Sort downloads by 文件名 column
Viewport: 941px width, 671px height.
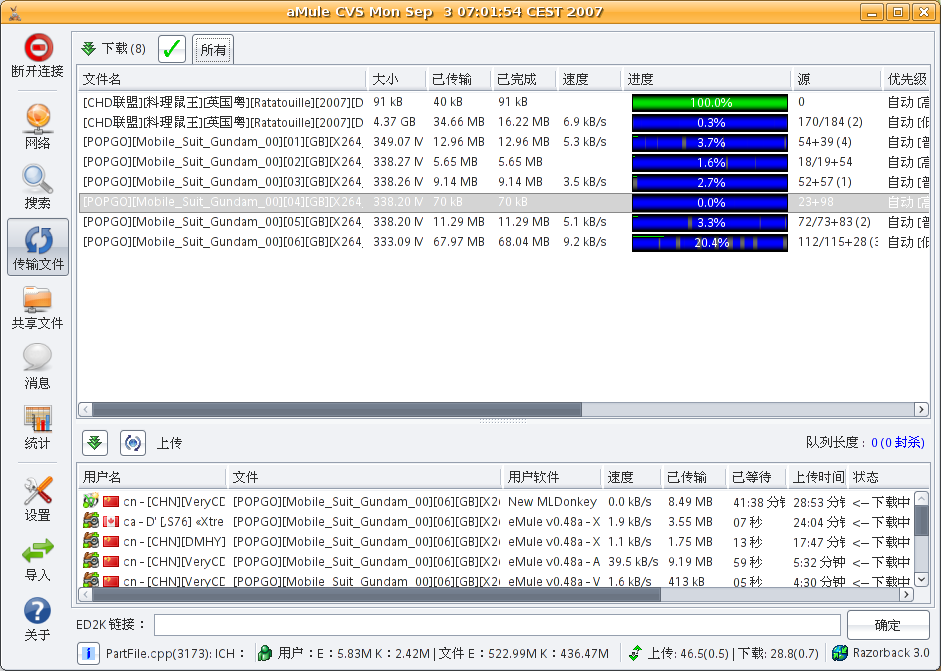(221, 79)
